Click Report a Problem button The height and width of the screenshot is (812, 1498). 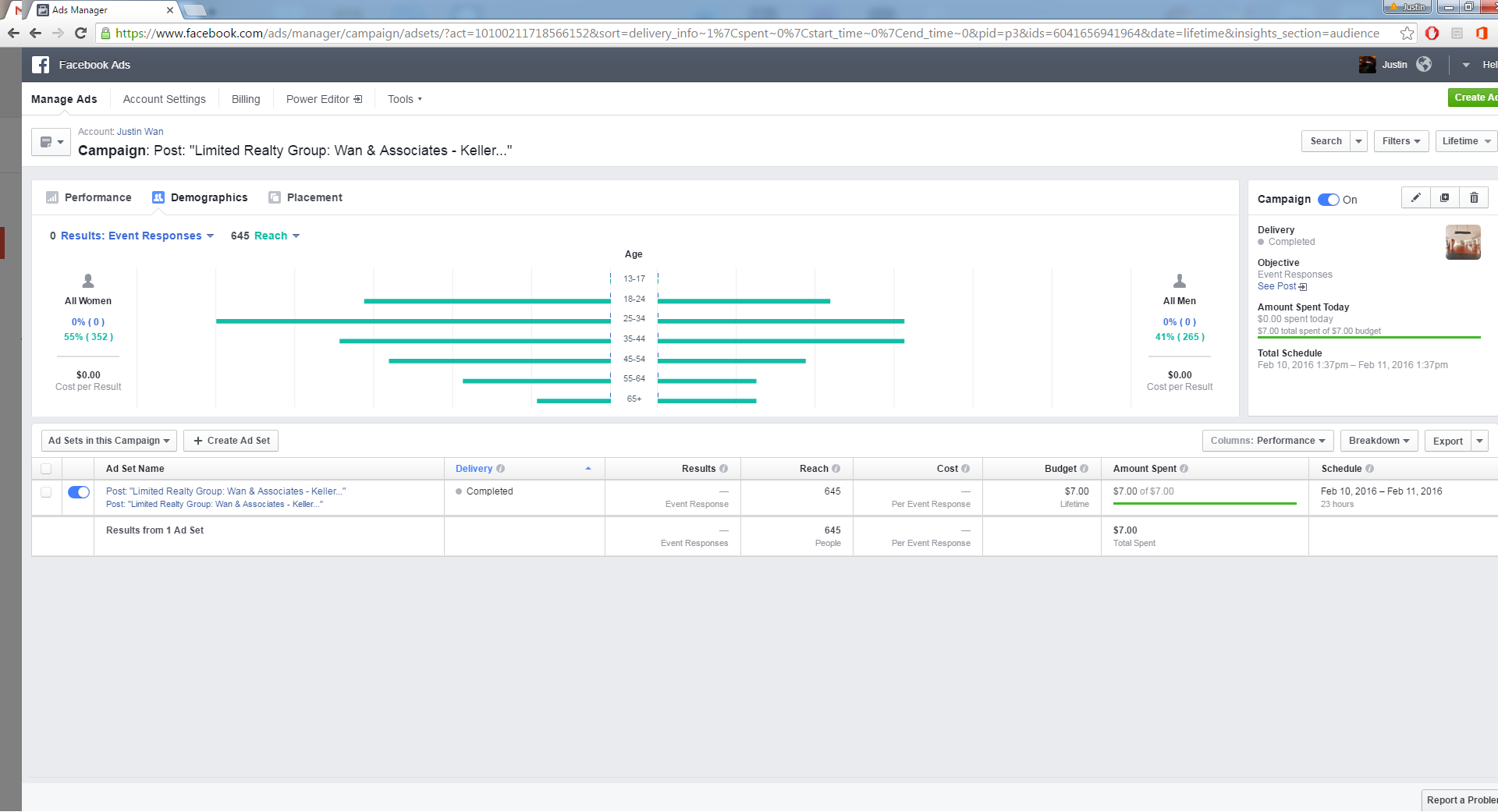(1460, 800)
